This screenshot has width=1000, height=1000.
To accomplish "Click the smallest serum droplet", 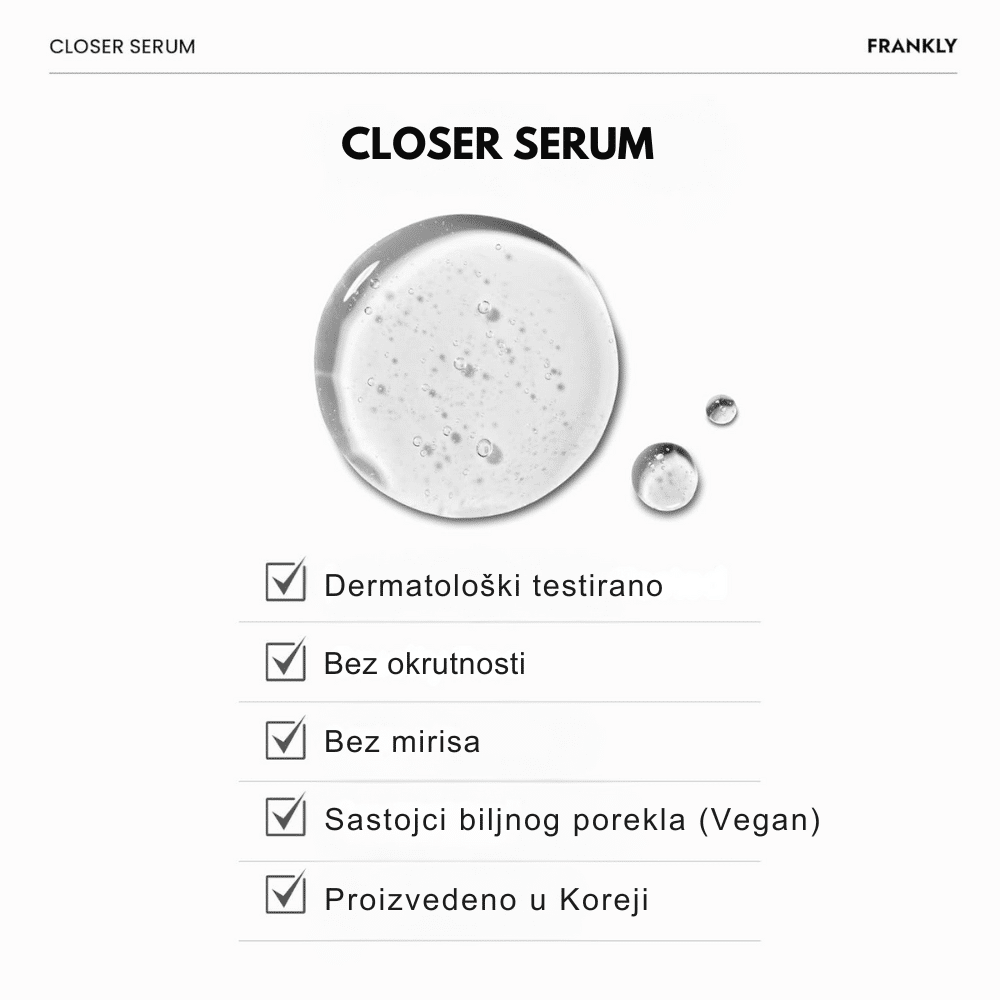I will pyautogui.click(x=721, y=409).
